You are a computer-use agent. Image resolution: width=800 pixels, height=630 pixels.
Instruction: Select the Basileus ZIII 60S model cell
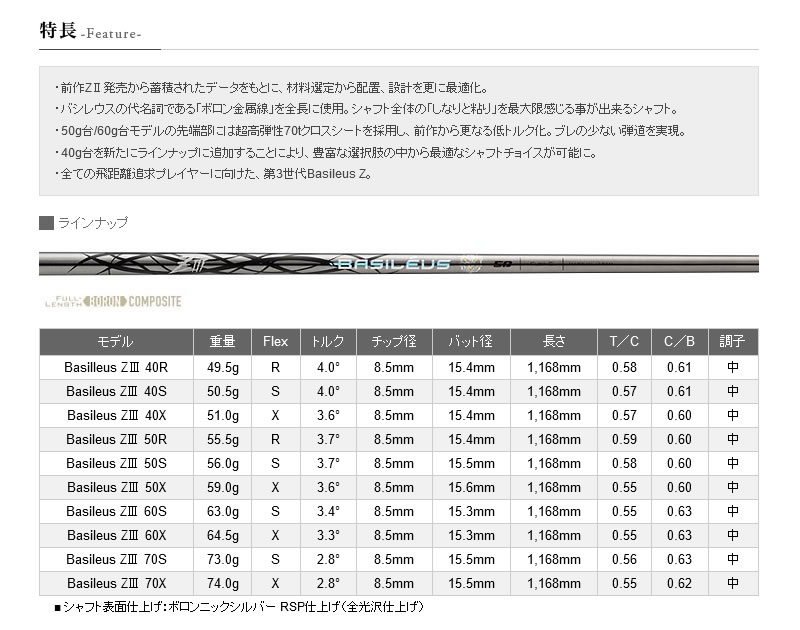click(116, 511)
